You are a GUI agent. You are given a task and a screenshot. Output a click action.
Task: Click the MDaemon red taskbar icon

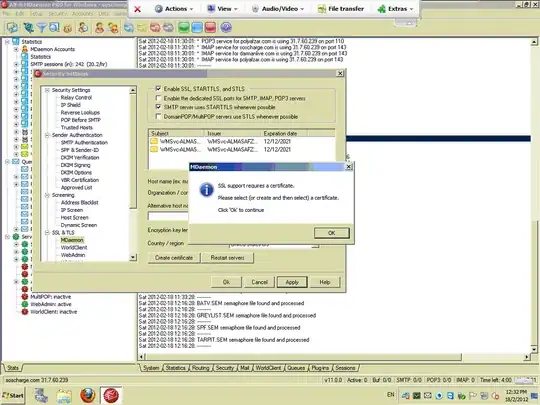point(111,395)
